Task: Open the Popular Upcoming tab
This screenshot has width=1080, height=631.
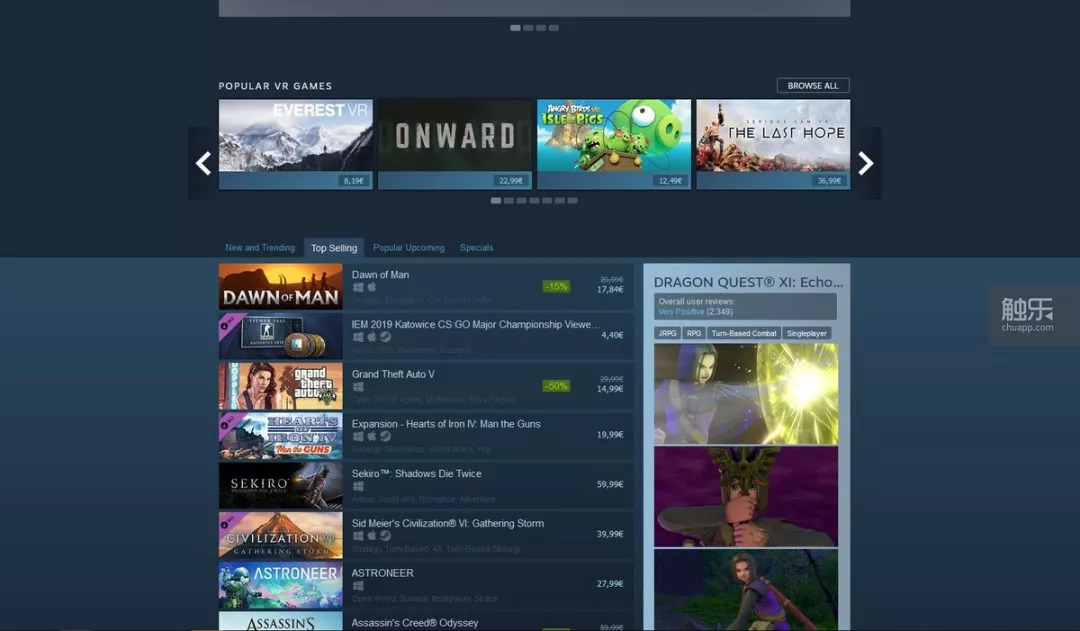Action: (x=408, y=247)
